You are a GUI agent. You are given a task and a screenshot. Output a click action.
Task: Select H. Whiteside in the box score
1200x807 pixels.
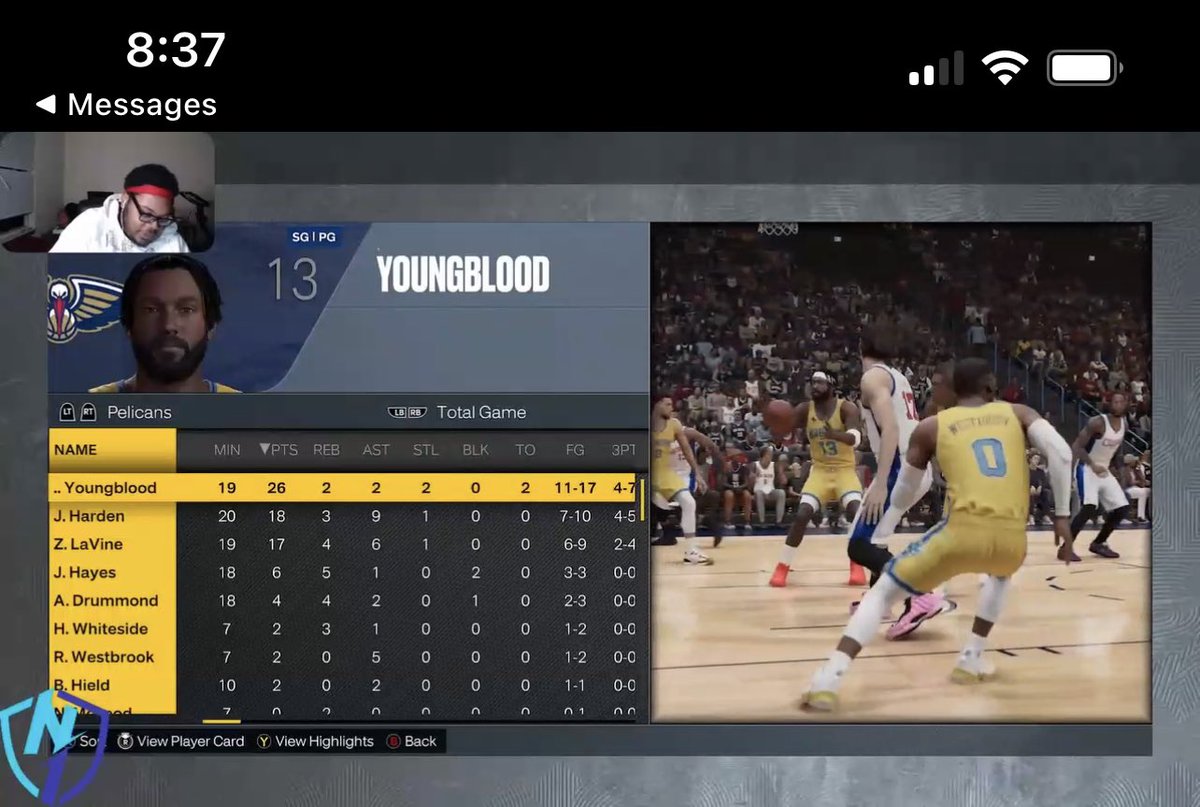(101, 628)
